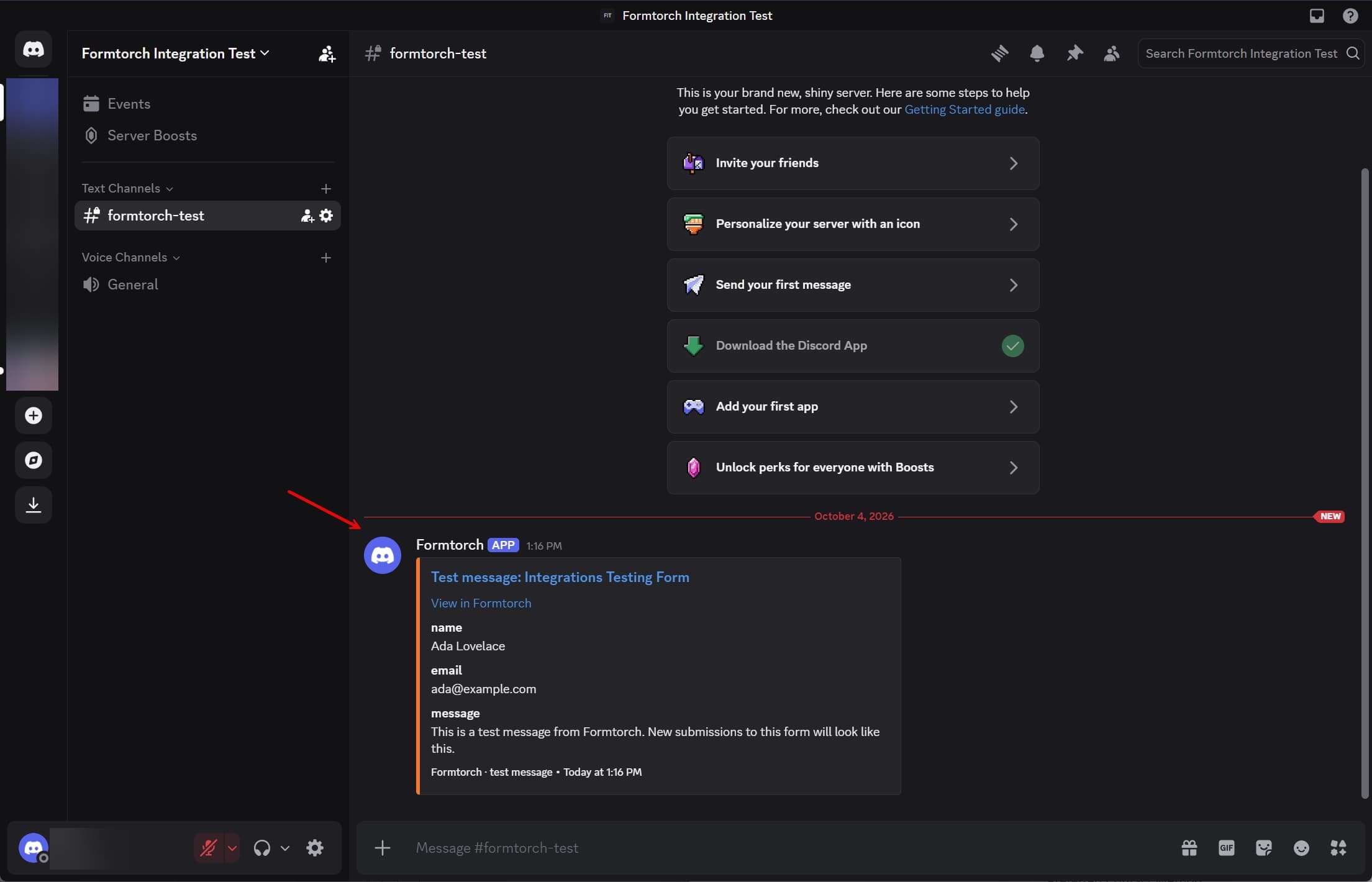Screen dimensions: 1372x882
Task: Open Events in channel sidebar
Action: tap(208, 104)
